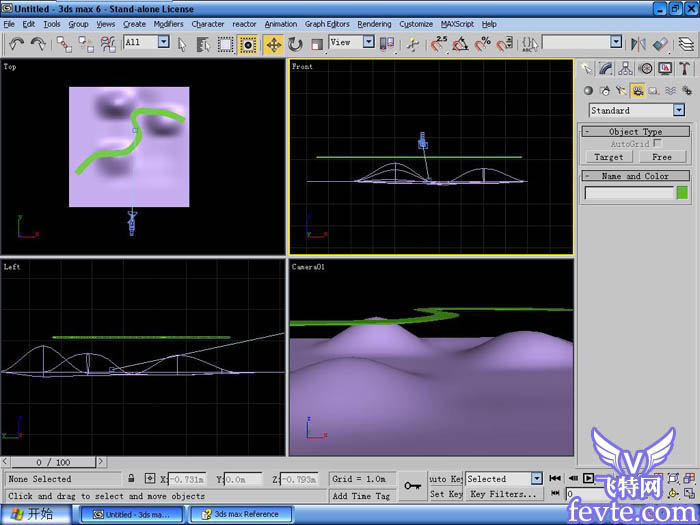Collapse the Object Type rollout
Screen dimensions: 700x525
(635, 132)
